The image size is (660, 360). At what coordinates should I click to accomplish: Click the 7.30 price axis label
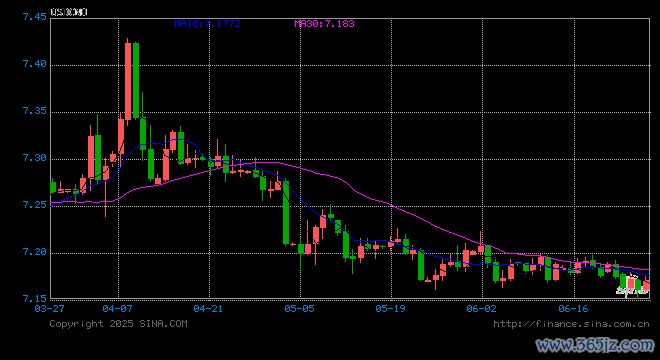[35, 158]
